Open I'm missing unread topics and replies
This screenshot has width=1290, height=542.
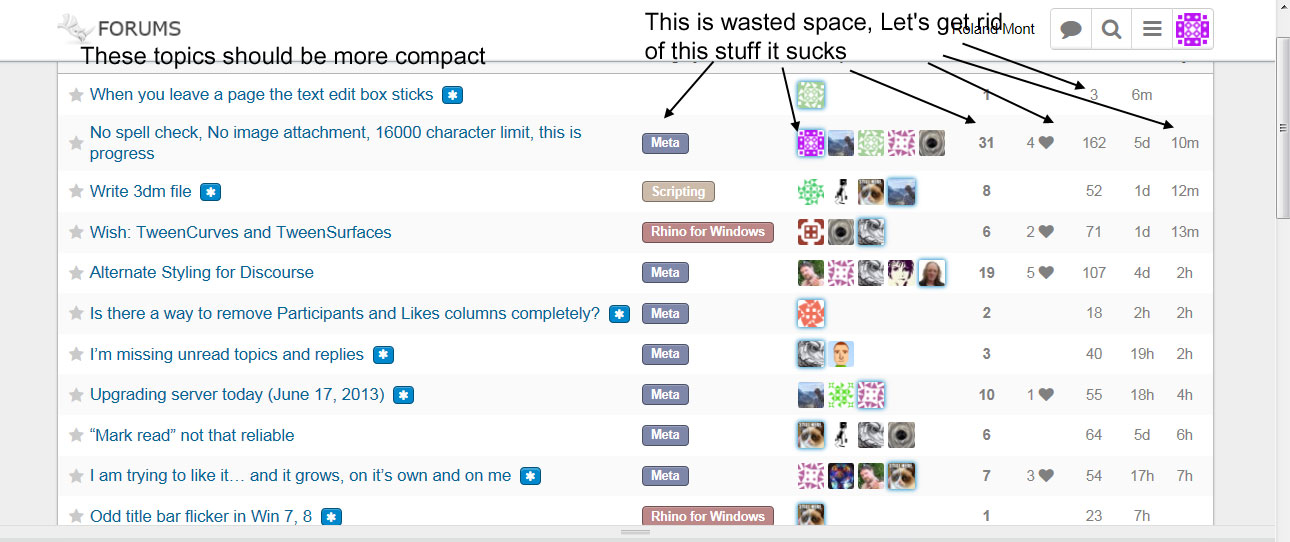[227, 354]
